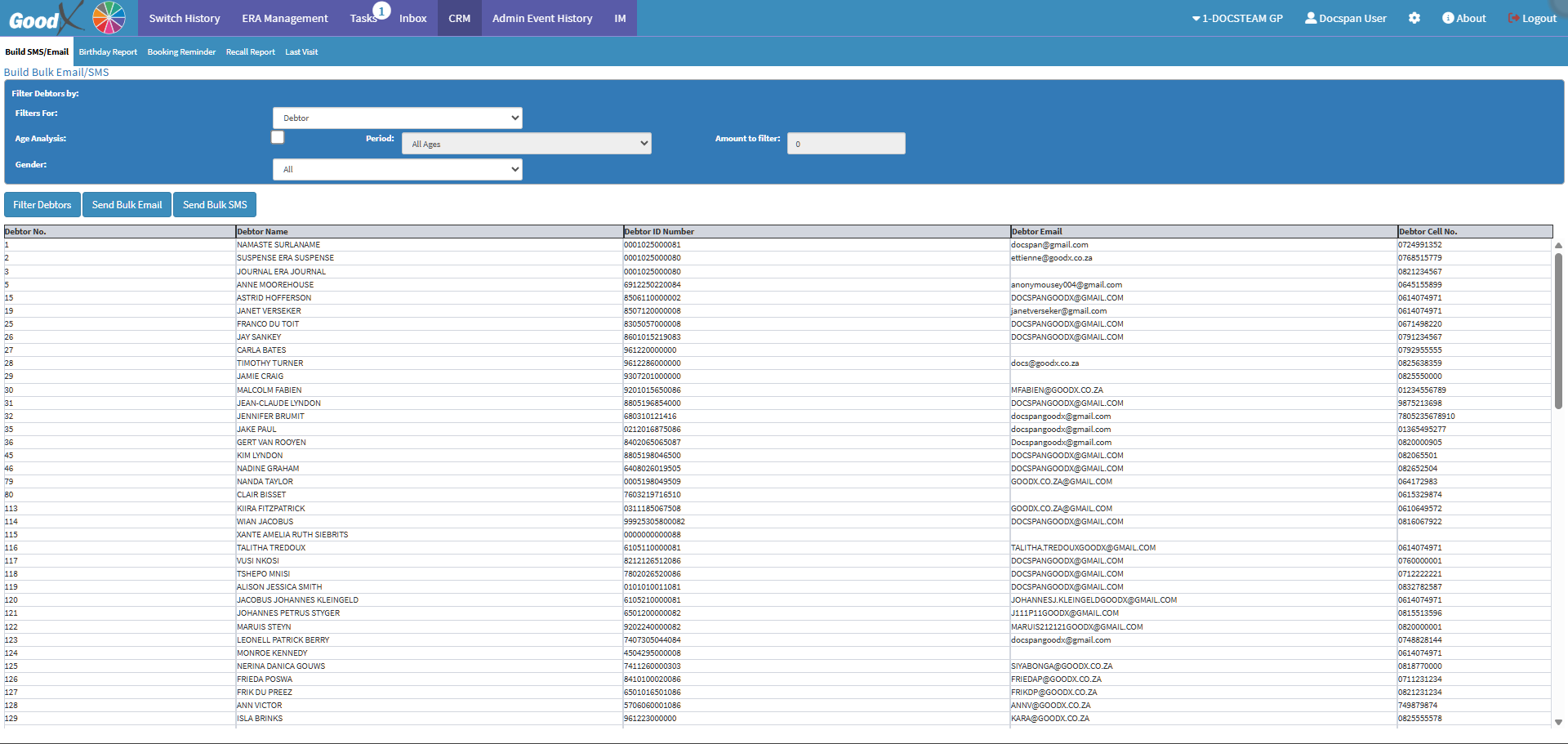Expand the Filters For dropdown
The width and height of the screenshot is (1568, 744).
pos(397,118)
